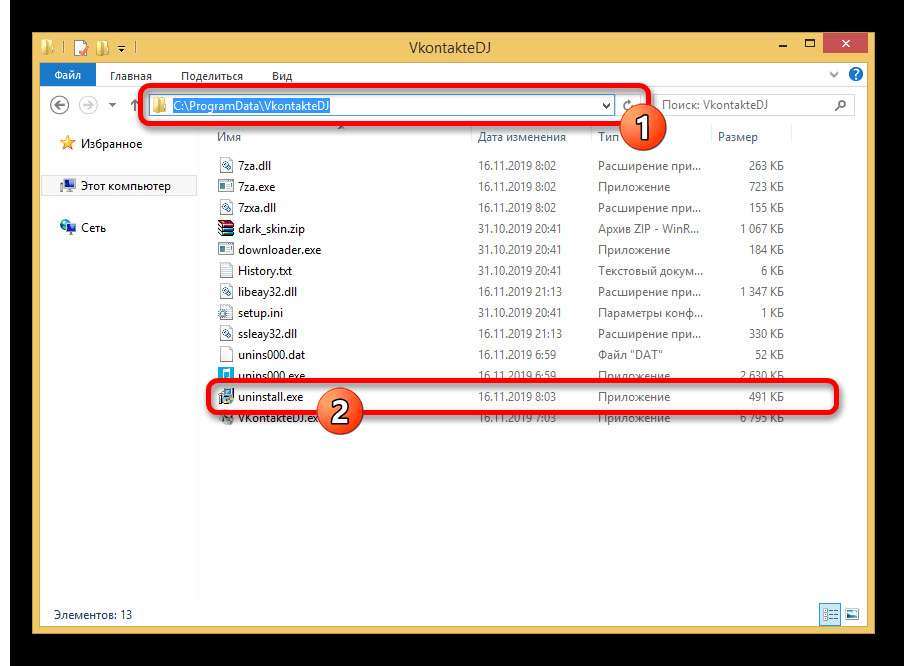Click the Properties quick access icon
This screenshot has height=666, width=907.
pyautogui.click(x=81, y=47)
